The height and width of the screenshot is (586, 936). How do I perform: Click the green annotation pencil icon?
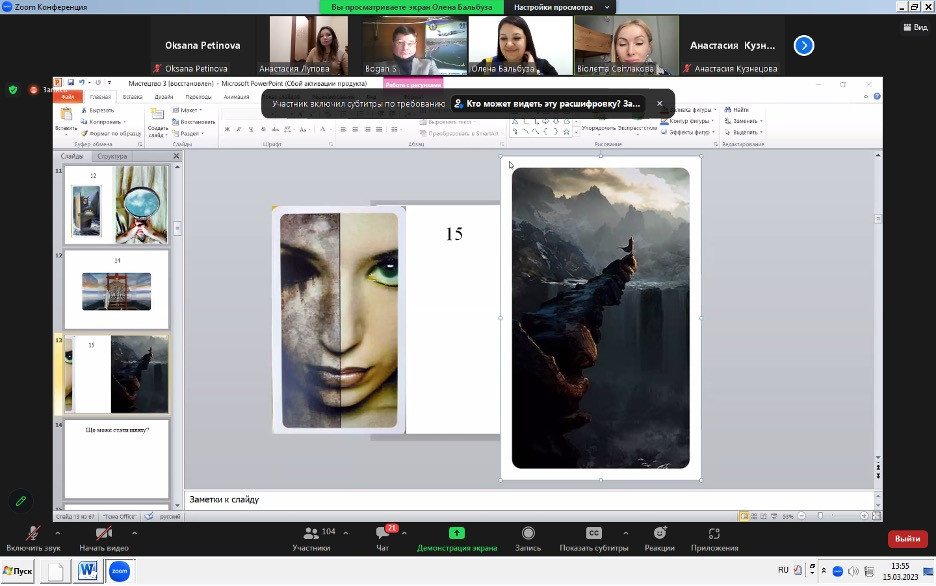[20, 500]
